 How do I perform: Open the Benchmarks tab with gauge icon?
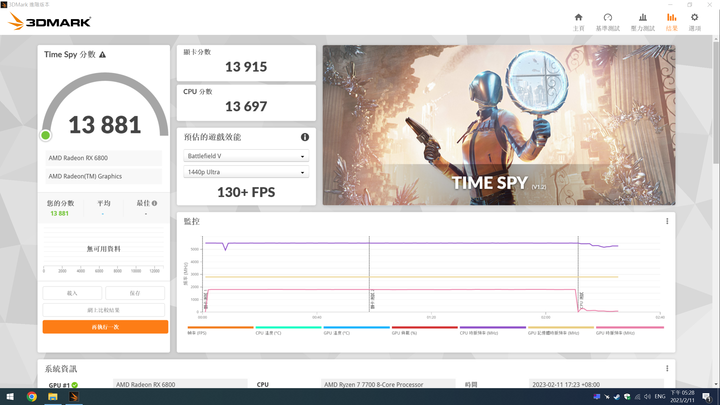[608, 22]
